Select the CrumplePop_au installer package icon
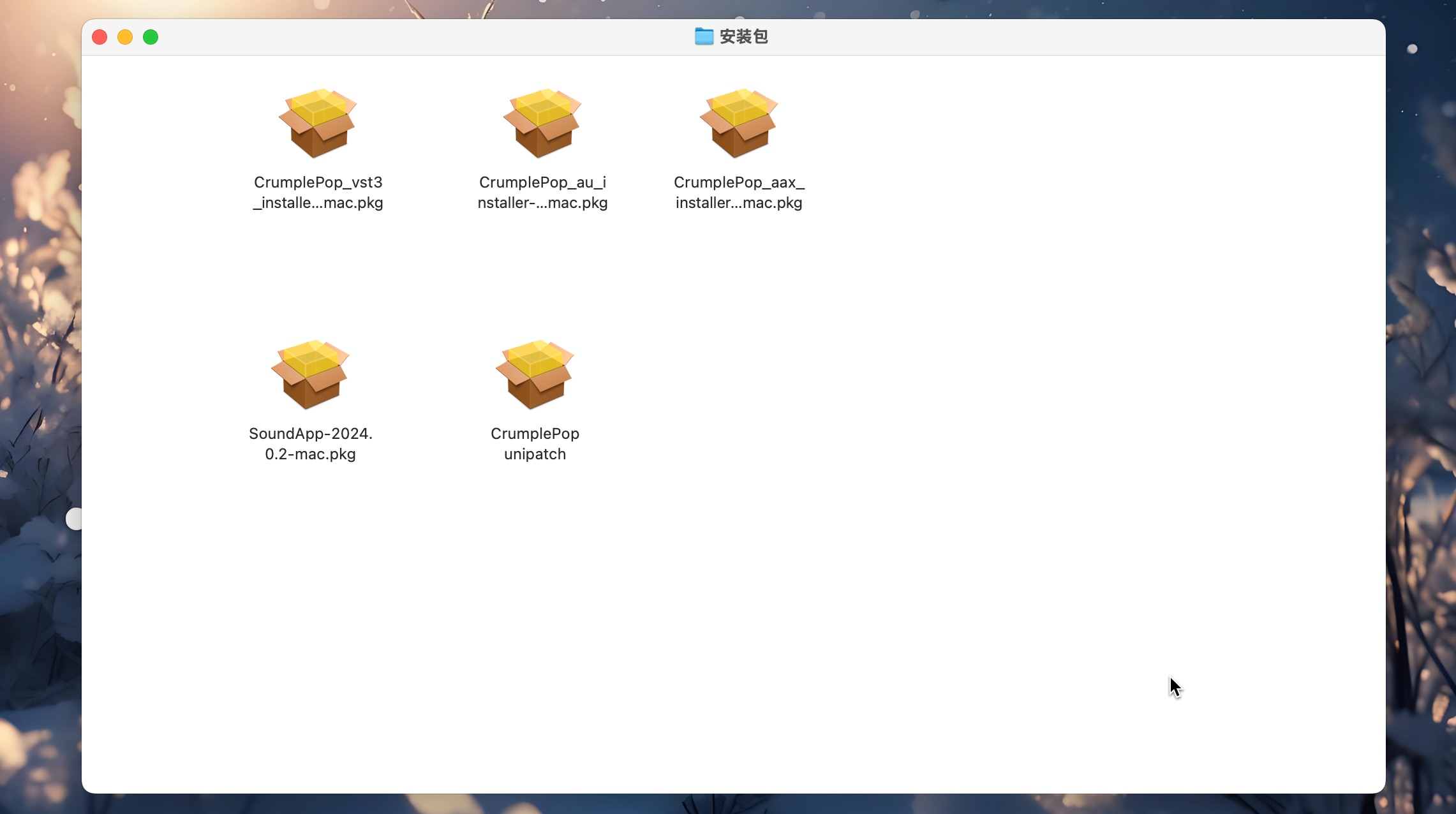1456x814 pixels. click(x=542, y=123)
